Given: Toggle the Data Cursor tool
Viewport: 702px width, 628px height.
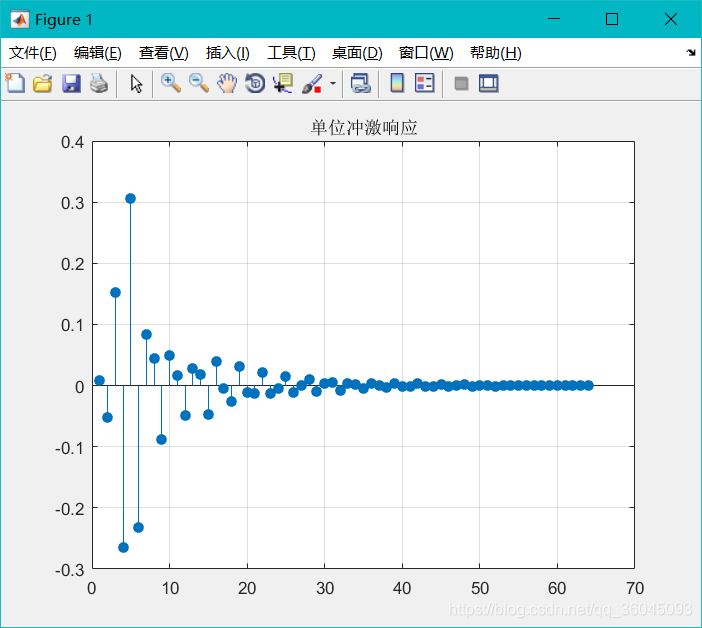Looking at the screenshot, I should pos(283,84).
